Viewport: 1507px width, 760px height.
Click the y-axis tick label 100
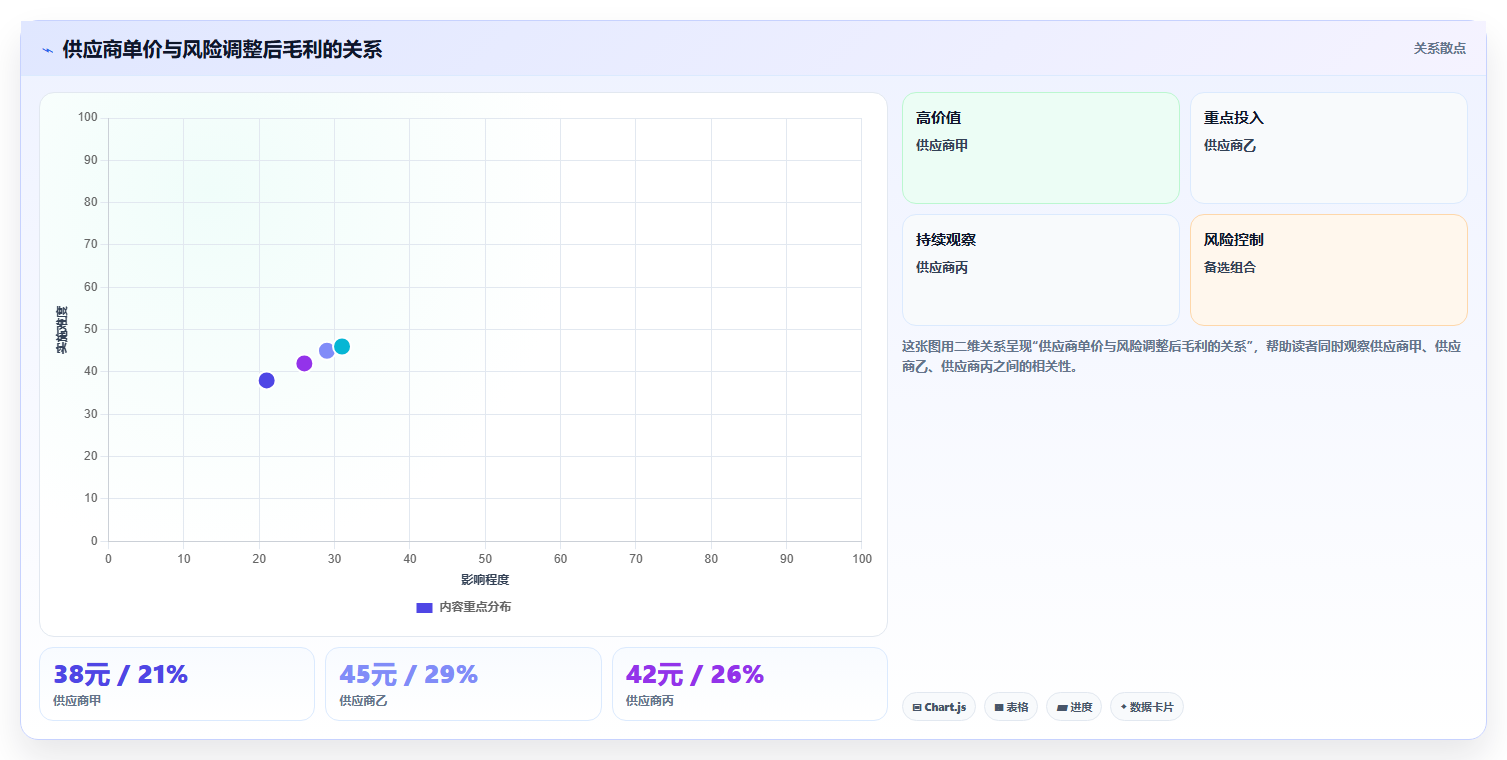click(88, 118)
